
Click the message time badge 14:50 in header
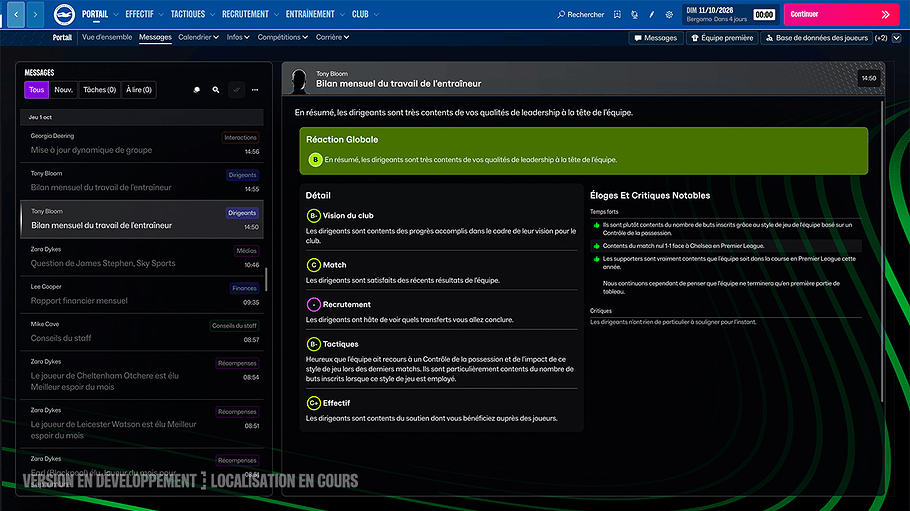pos(869,78)
